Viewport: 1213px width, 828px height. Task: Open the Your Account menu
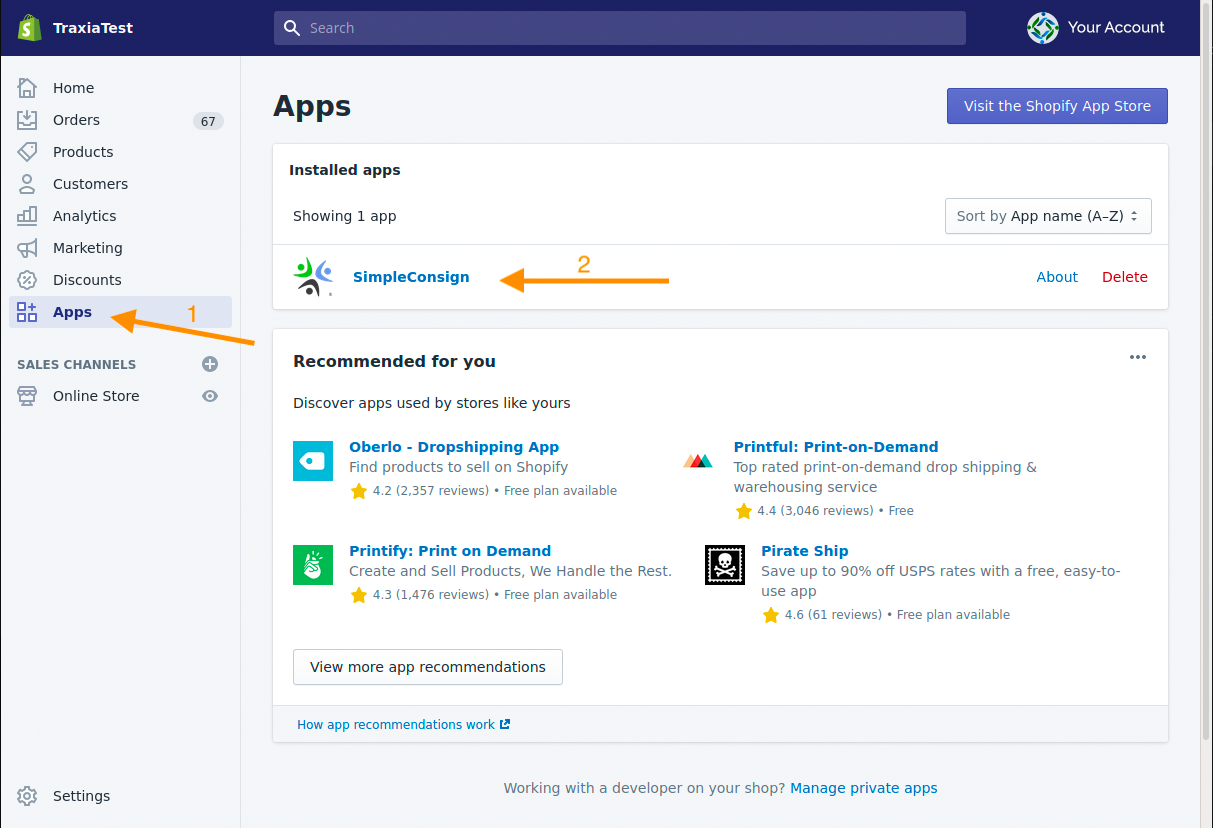pos(1097,28)
